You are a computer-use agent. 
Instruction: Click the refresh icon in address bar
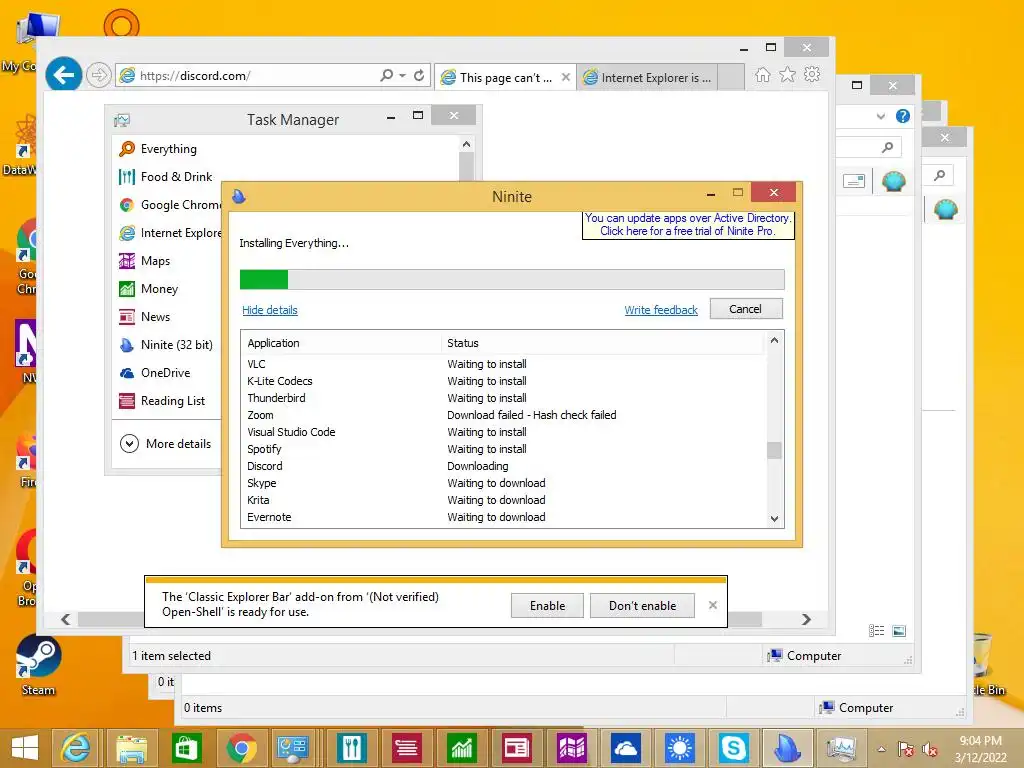point(419,75)
